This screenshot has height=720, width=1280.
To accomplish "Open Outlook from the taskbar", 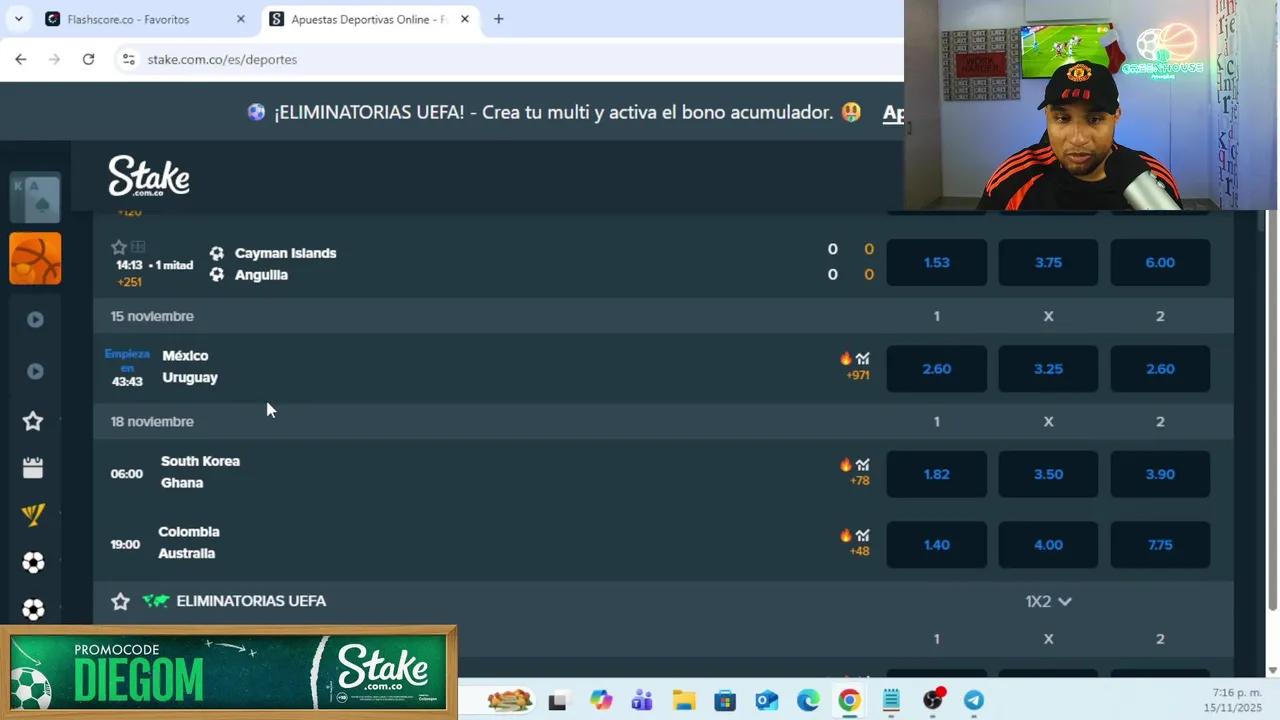I will (767, 700).
